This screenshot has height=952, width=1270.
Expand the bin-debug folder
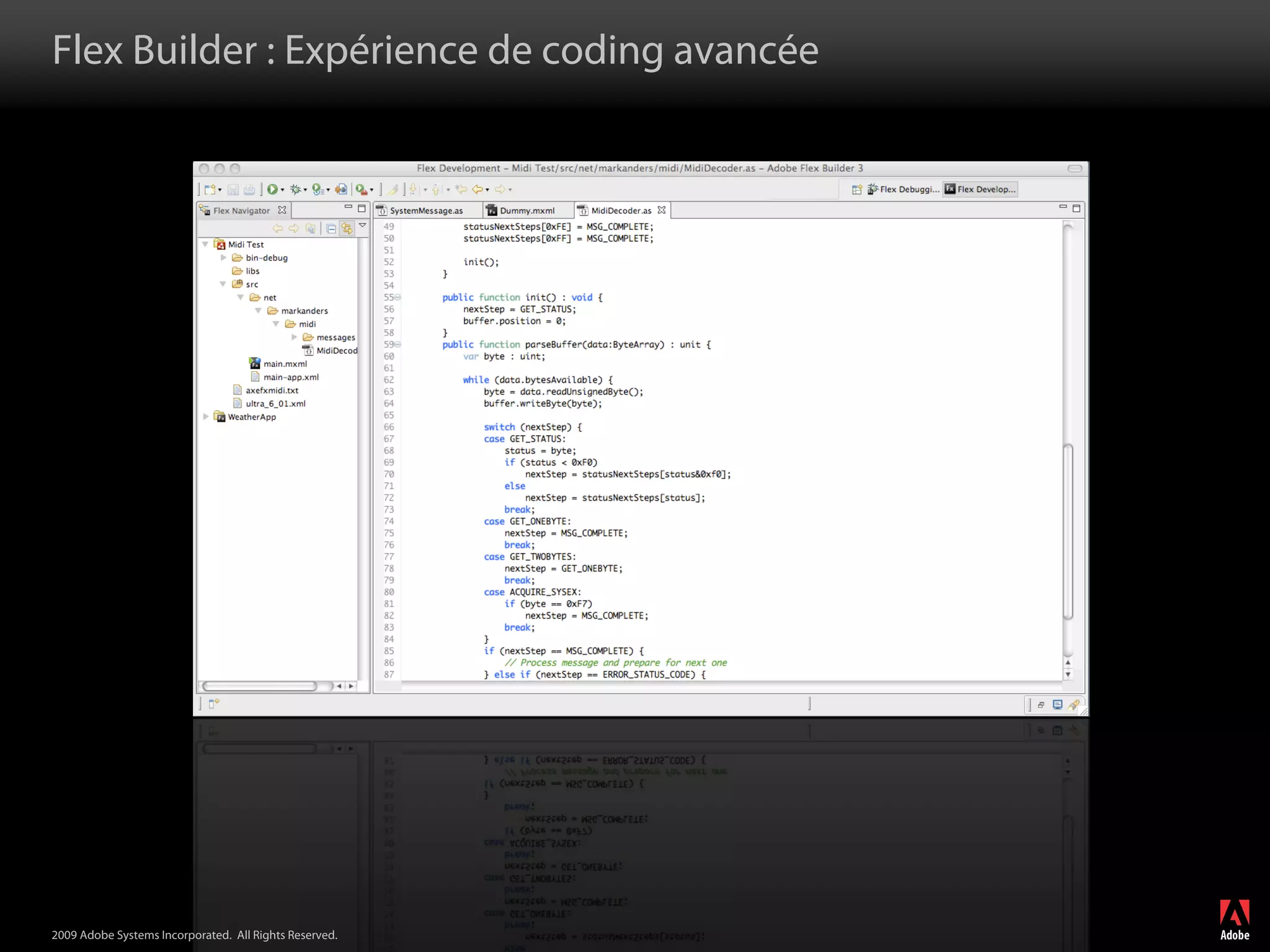(x=223, y=258)
